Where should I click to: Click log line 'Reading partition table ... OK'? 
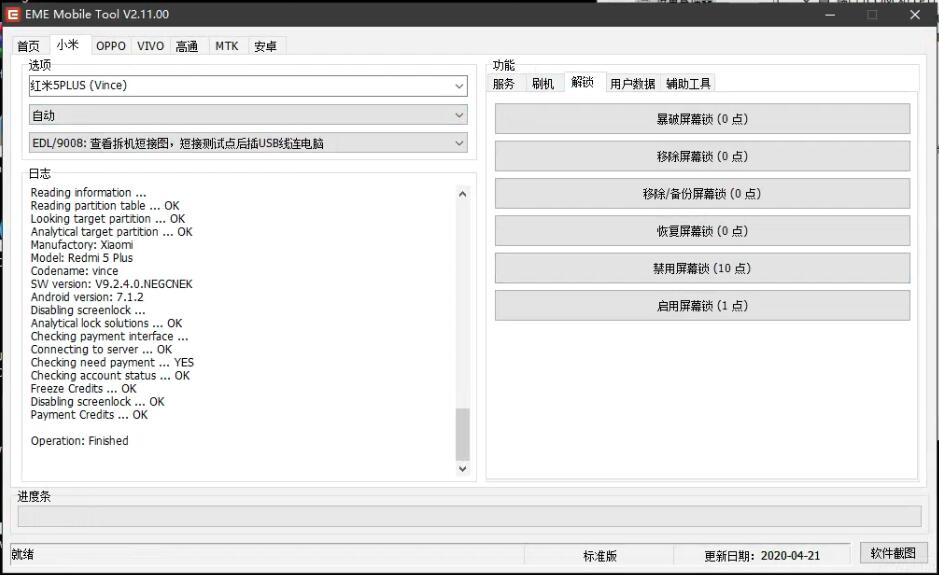coord(105,205)
